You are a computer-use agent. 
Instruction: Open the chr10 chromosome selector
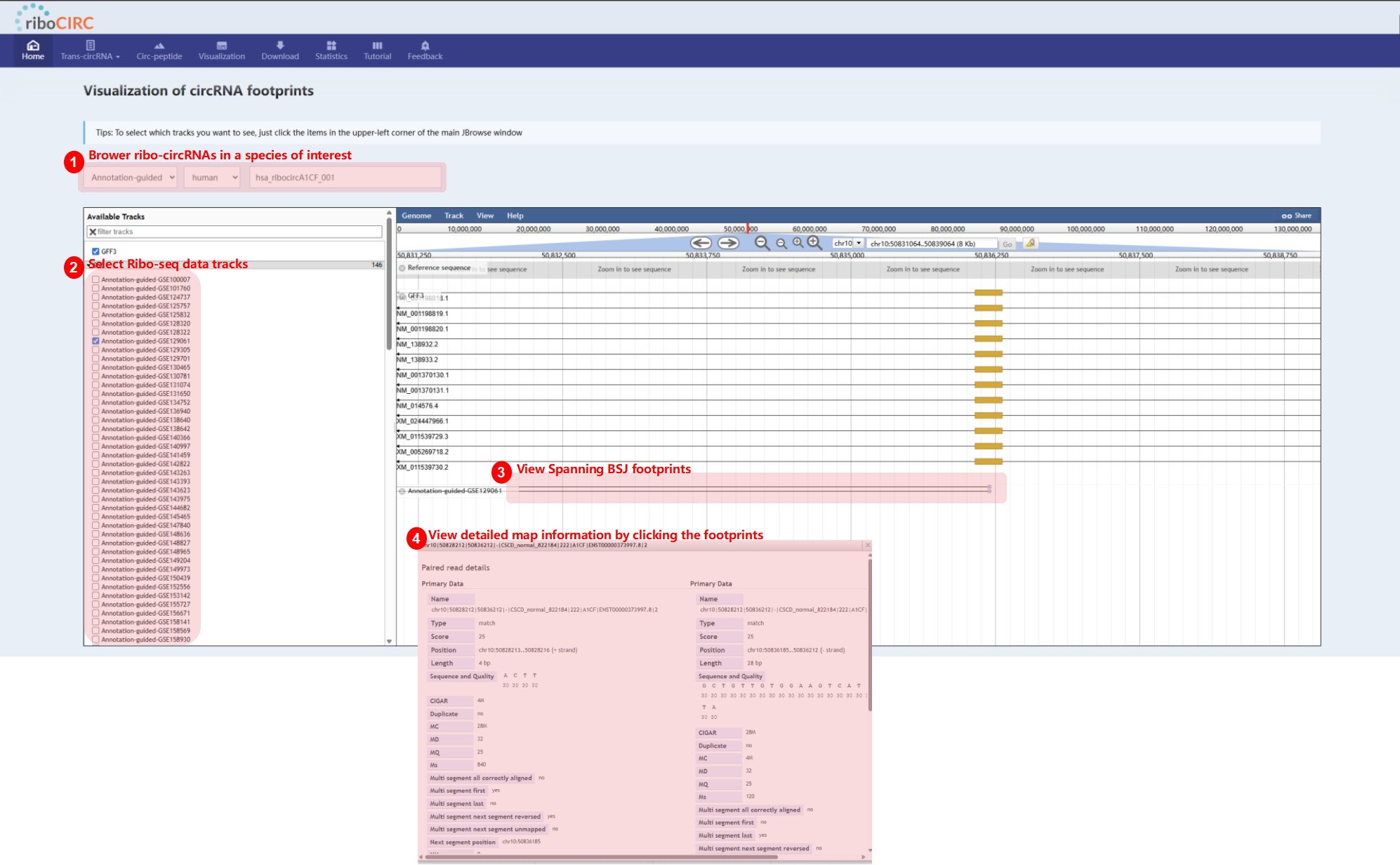coord(847,244)
